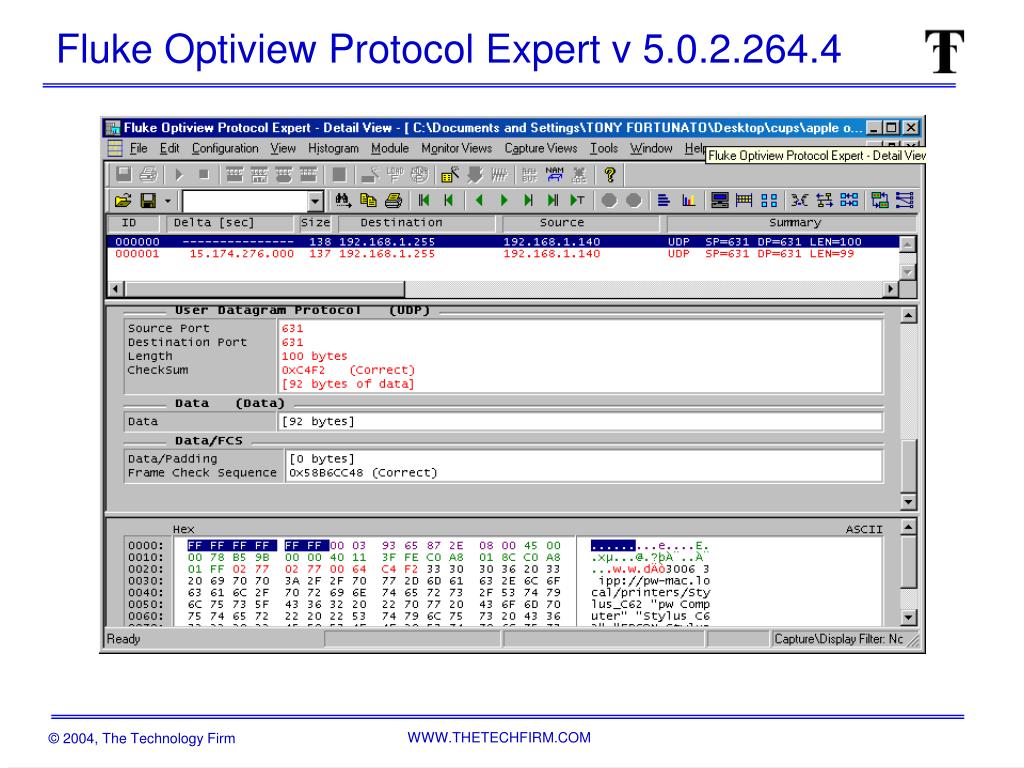The height and width of the screenshot is (768, 1024).
Task: Click the green boxes exchange arrows icon
Action: (x=880, y=200)
